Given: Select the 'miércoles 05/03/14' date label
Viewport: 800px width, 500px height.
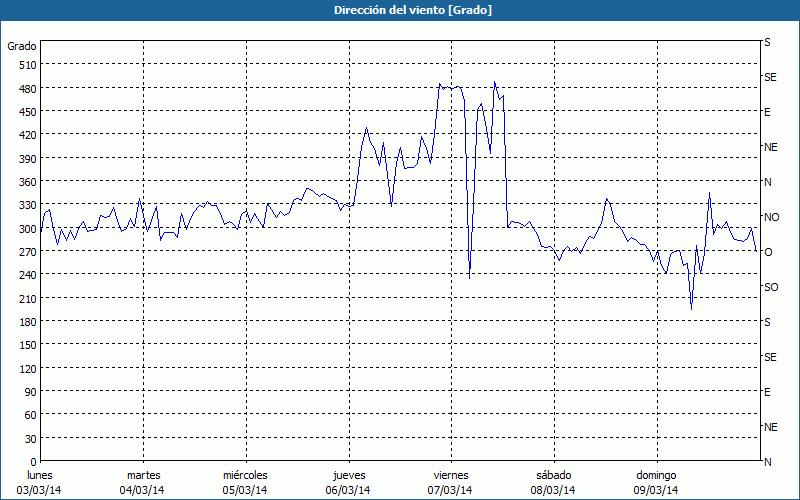Looking at the screenshot, I should coord(245,482).
